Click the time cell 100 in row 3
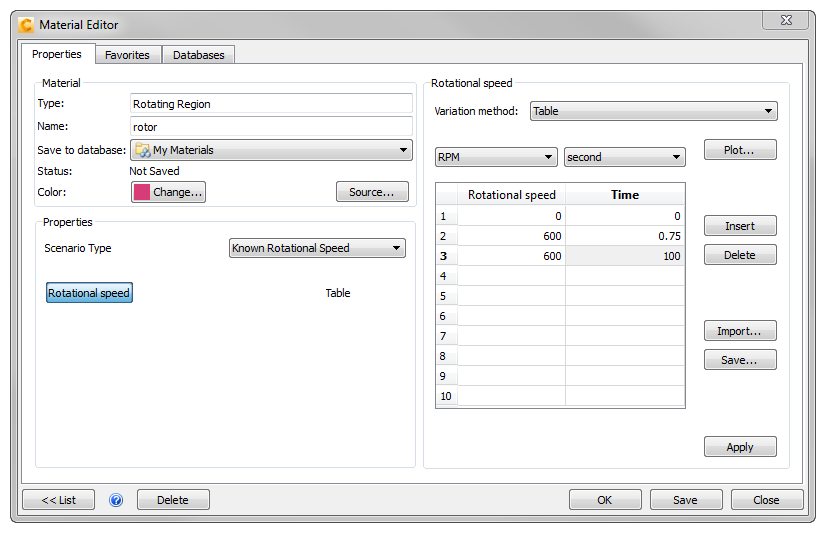This screenshot has height=533, width=826. (x=625, y=256)
